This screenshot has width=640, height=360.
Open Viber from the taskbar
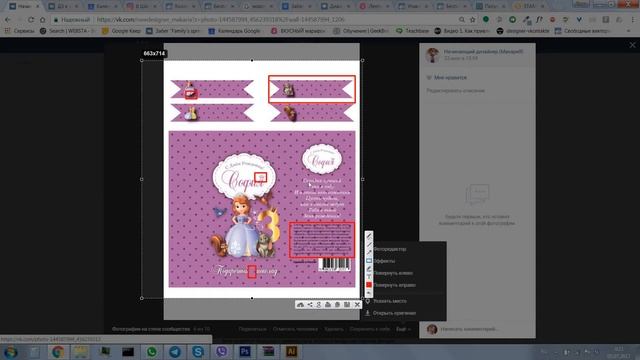(x=222, y=352)
